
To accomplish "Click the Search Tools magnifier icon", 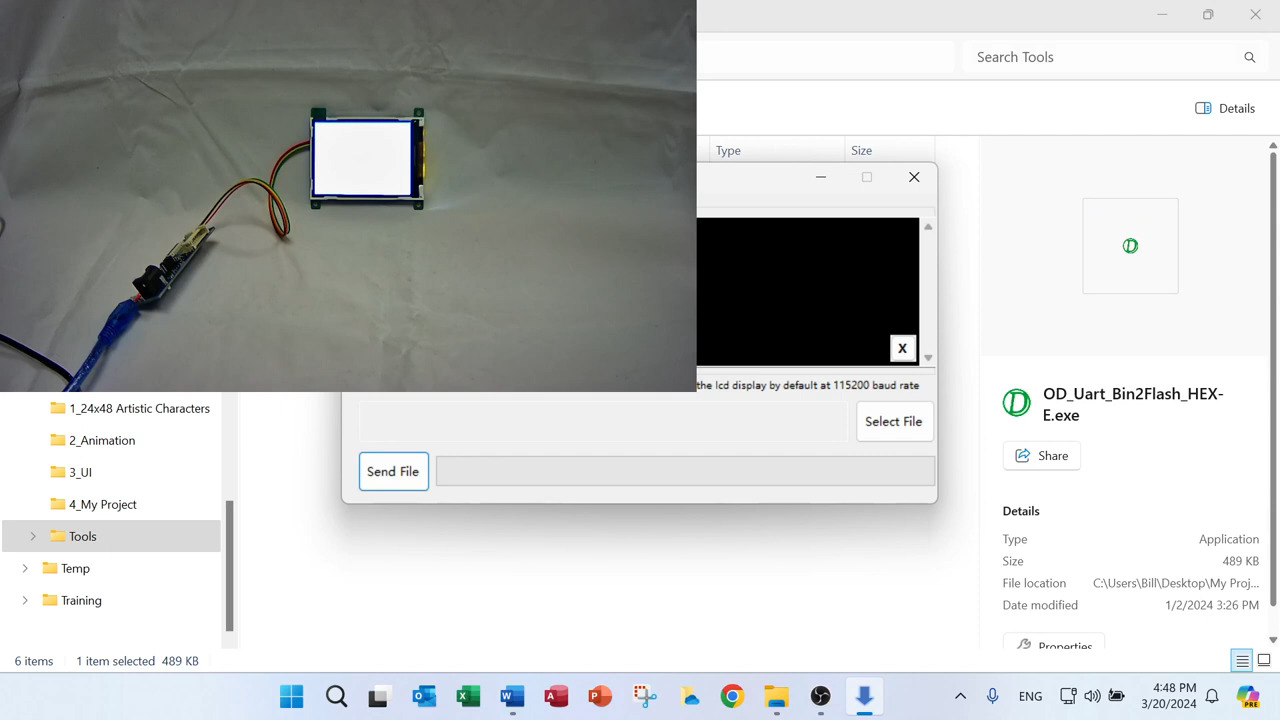I will 1249,57.
